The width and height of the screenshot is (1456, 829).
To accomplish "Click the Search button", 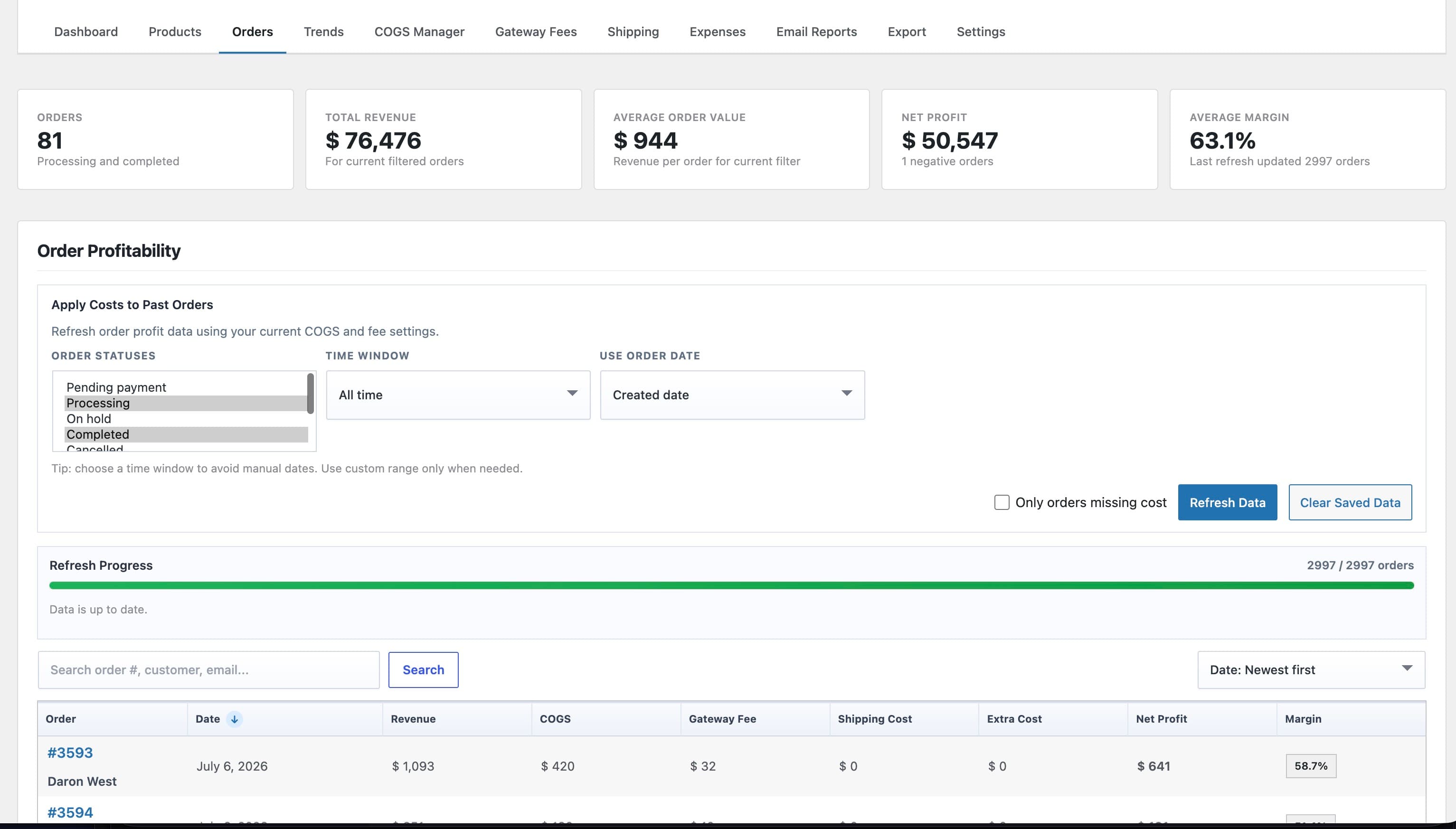I will point(423,669).
